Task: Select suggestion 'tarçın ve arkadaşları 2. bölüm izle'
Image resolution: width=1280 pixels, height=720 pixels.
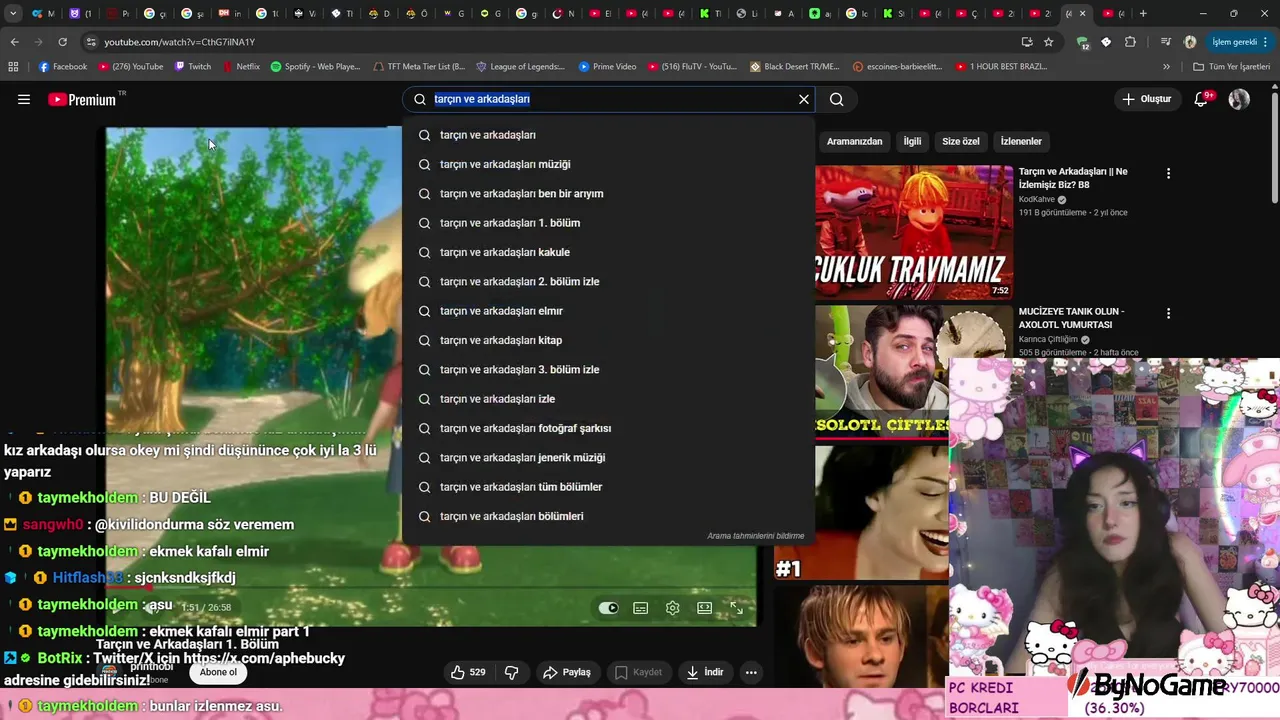Action: point(608,281)
